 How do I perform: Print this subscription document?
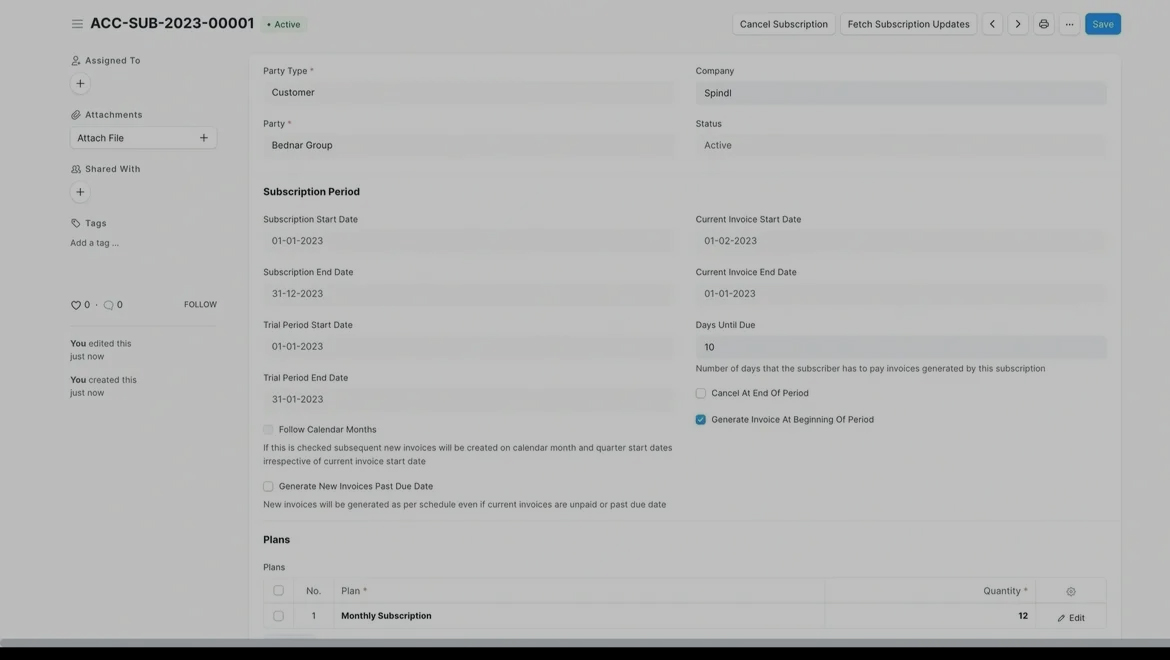1044,24
